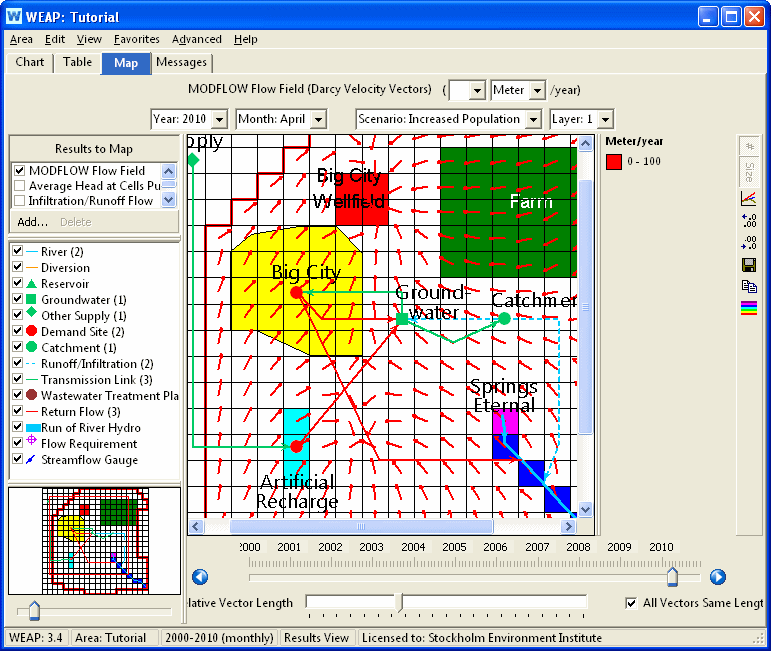
Task: Click the 2005 label on the timeline
Action: click(454, 547)
